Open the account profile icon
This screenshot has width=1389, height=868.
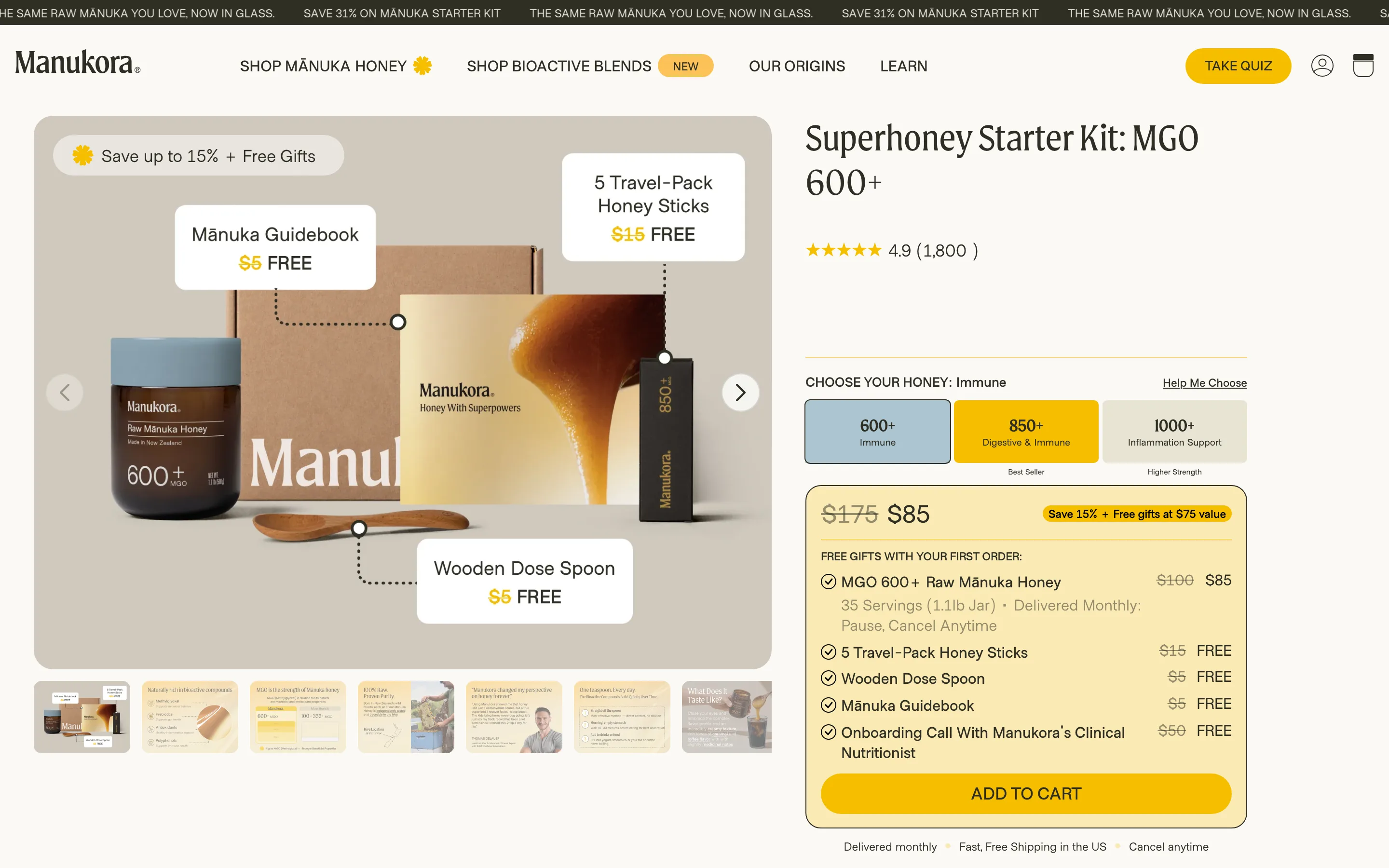coord(1322,66)
